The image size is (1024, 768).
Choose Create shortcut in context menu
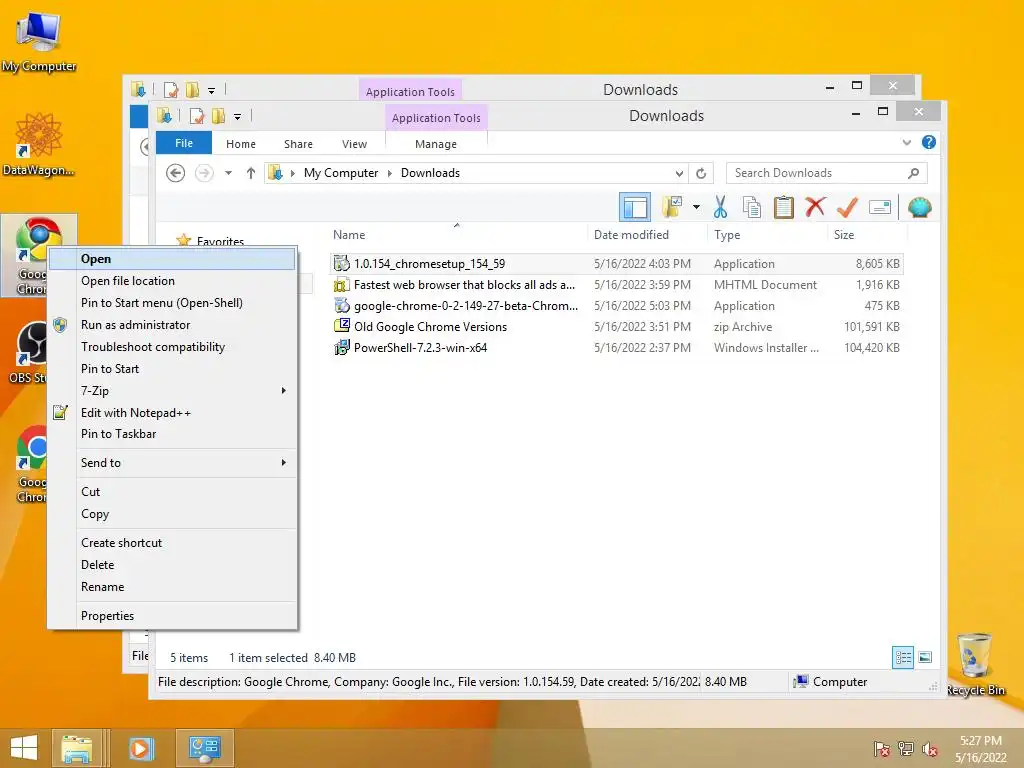click(172, 543)
